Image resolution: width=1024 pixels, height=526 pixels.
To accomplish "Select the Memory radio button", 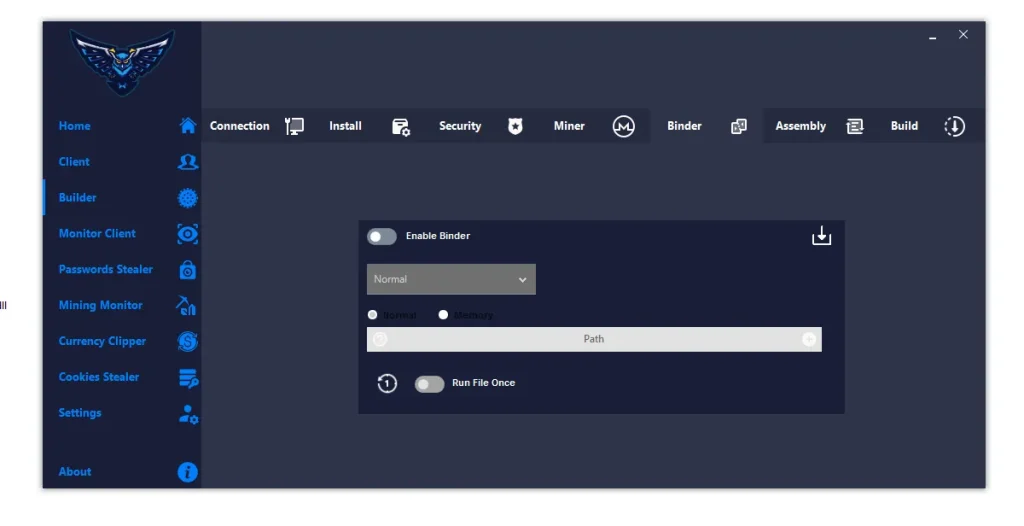I will (x=443, y=315).
